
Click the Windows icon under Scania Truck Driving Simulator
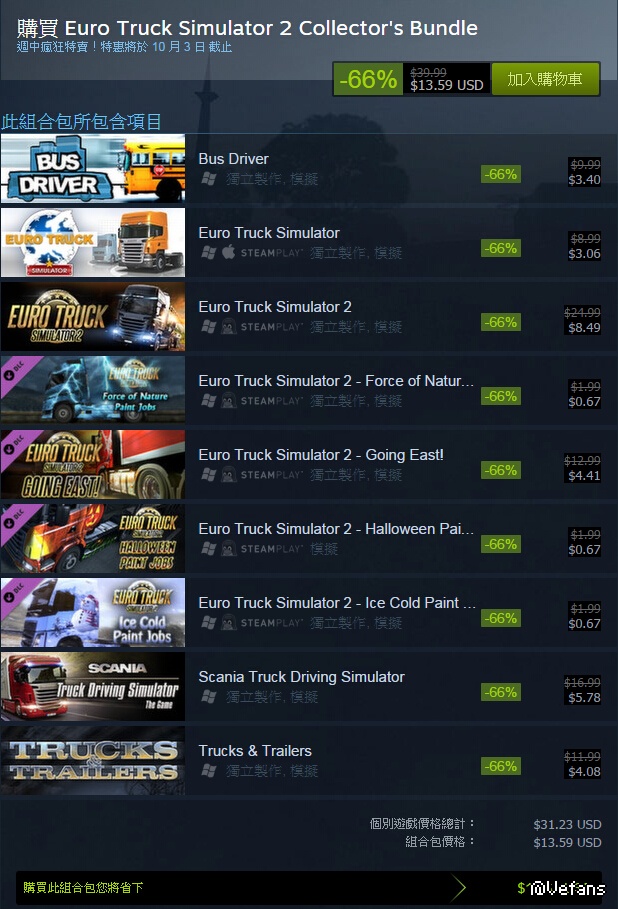point(209,696)
